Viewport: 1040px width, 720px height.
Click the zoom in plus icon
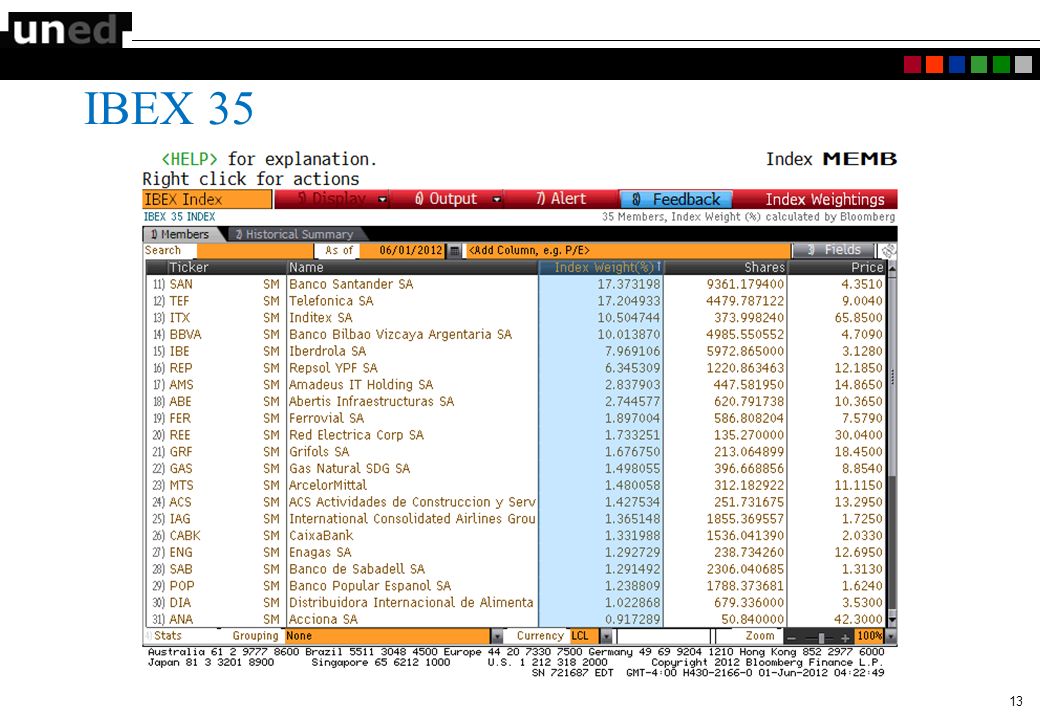point(845,637)
